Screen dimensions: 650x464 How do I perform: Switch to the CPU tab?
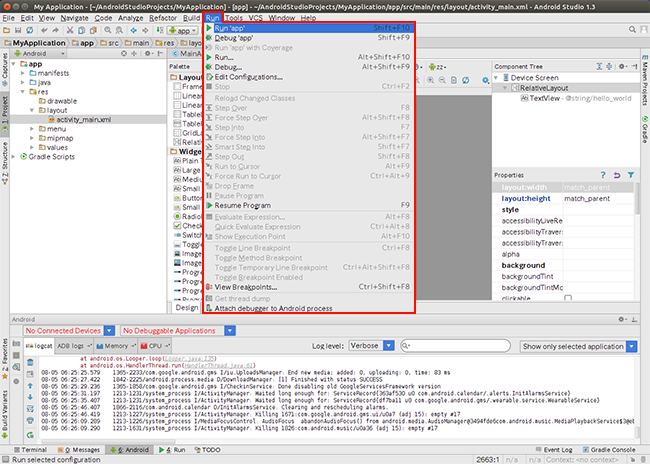coord(155,346)
